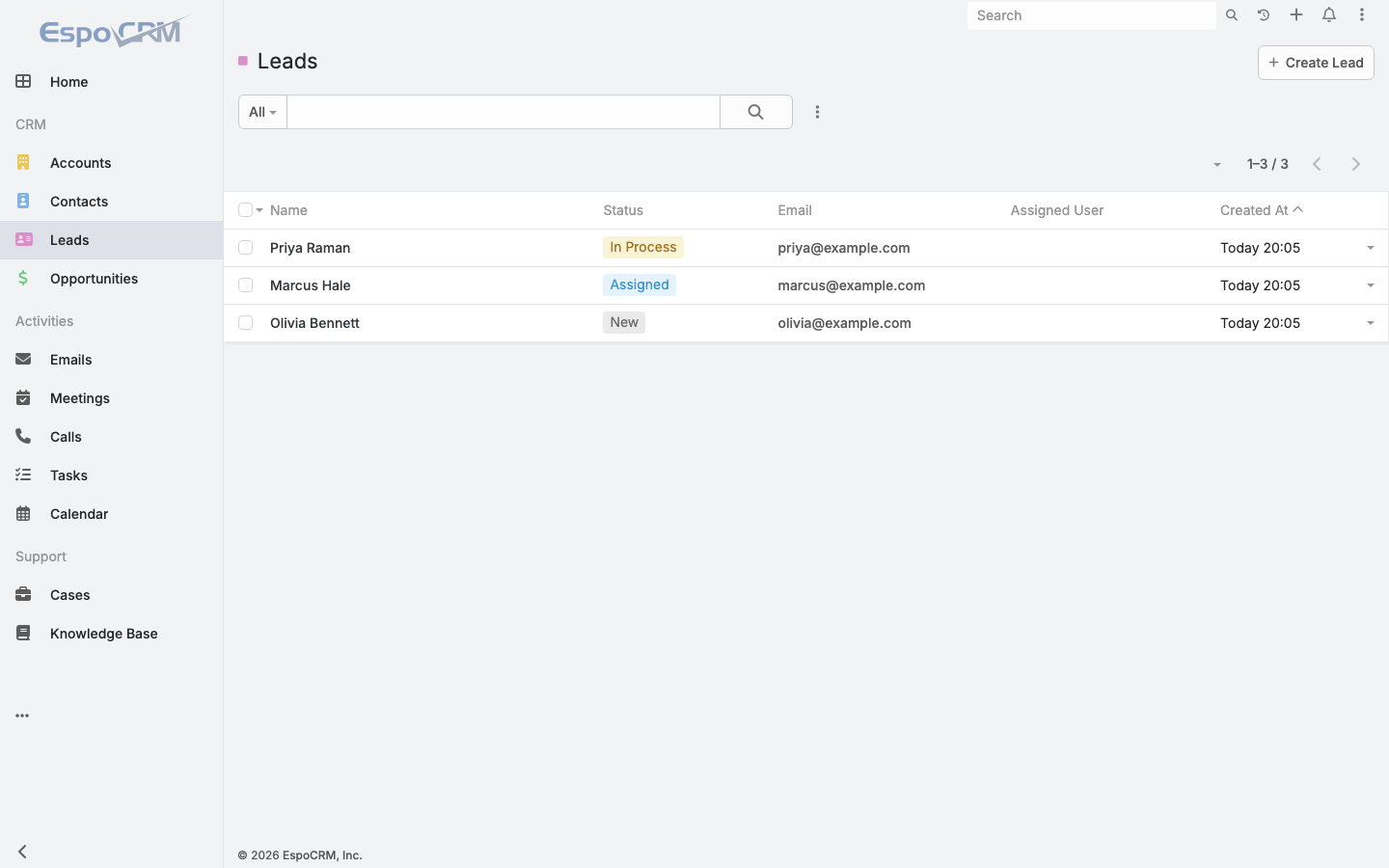Click the Emails envelope icon

[x=23, y=359]
